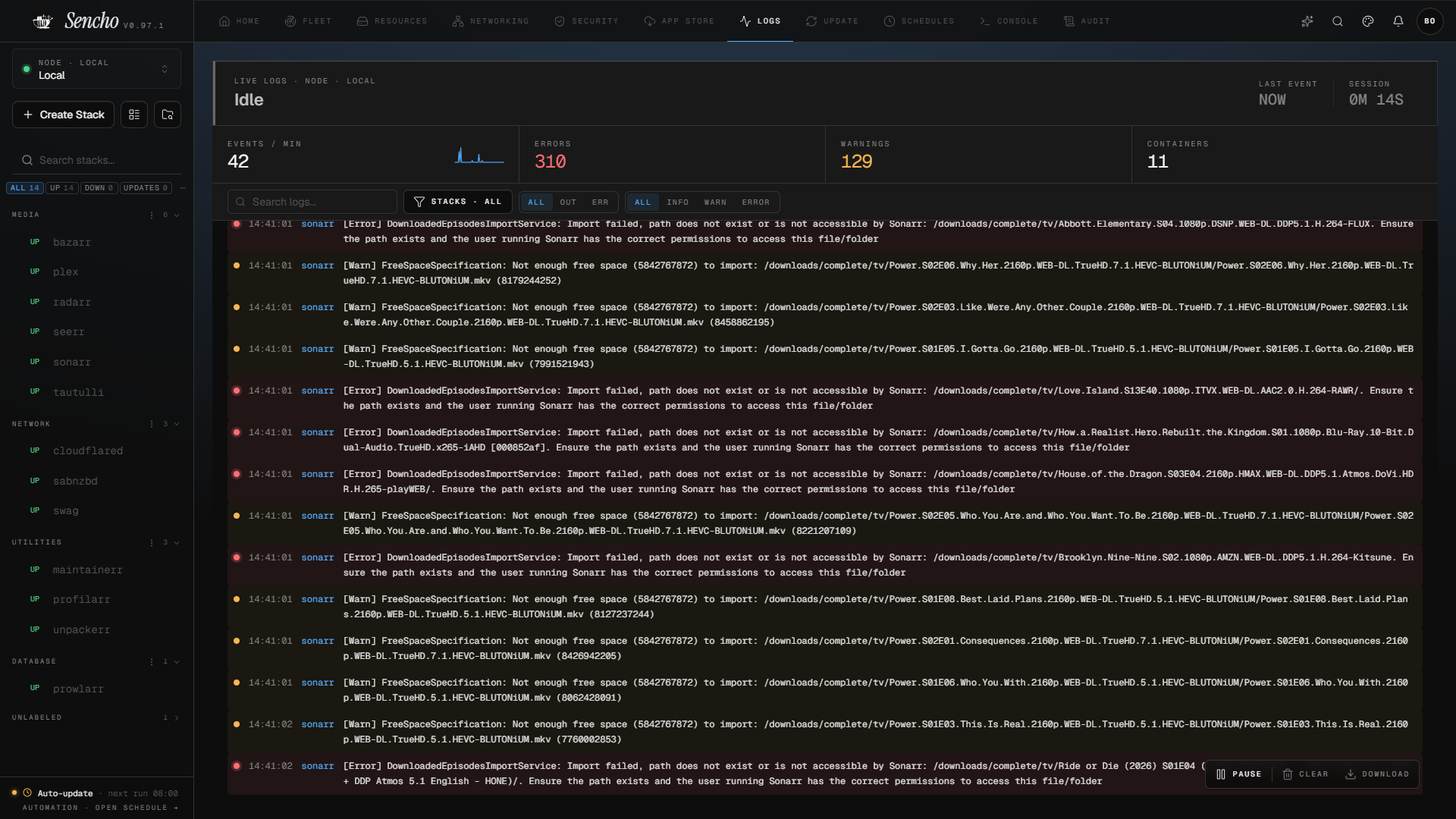The width and height of the screenshot is (1456, 819).
Task: Open the UTILITIES group options menu
Action: [152, 542]
